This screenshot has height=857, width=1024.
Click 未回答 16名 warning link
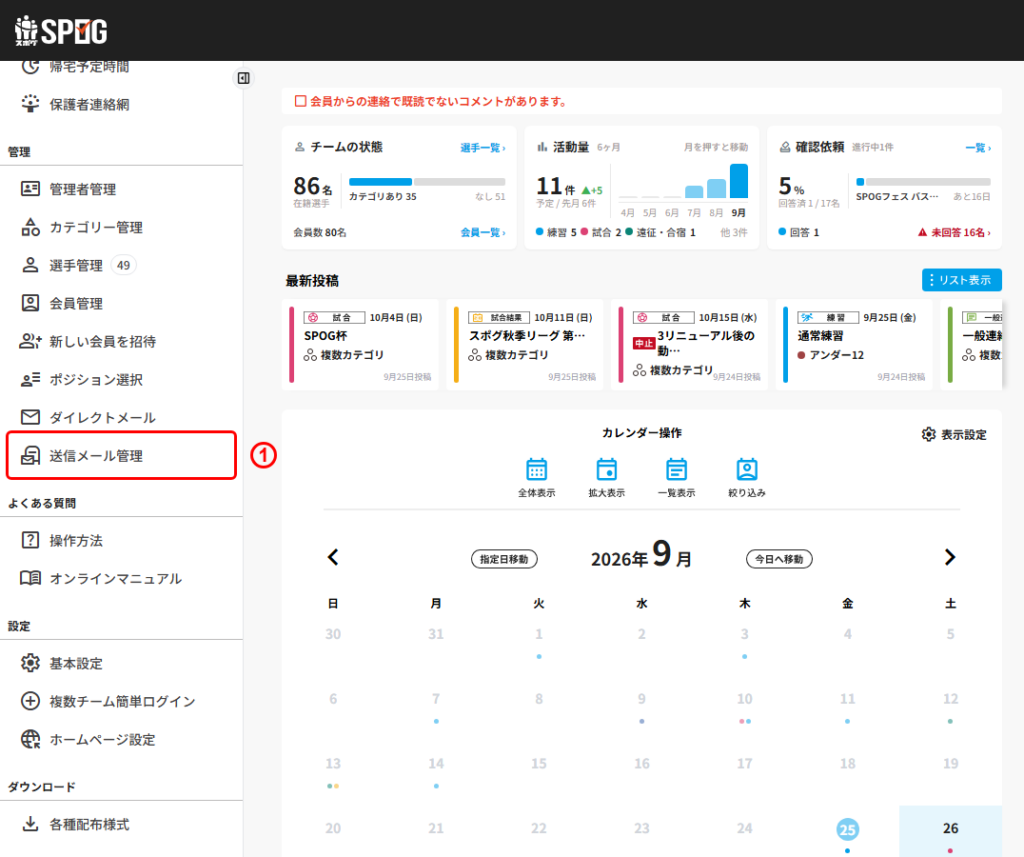click(x=954, y=233)
